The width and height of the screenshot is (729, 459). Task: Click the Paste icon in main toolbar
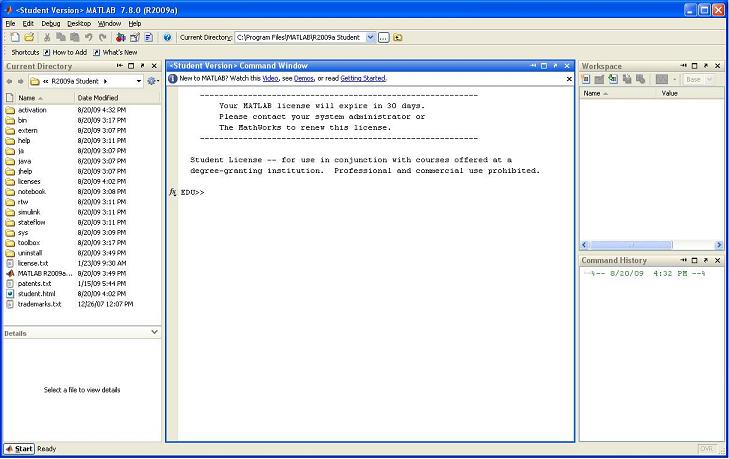[74, 37]
